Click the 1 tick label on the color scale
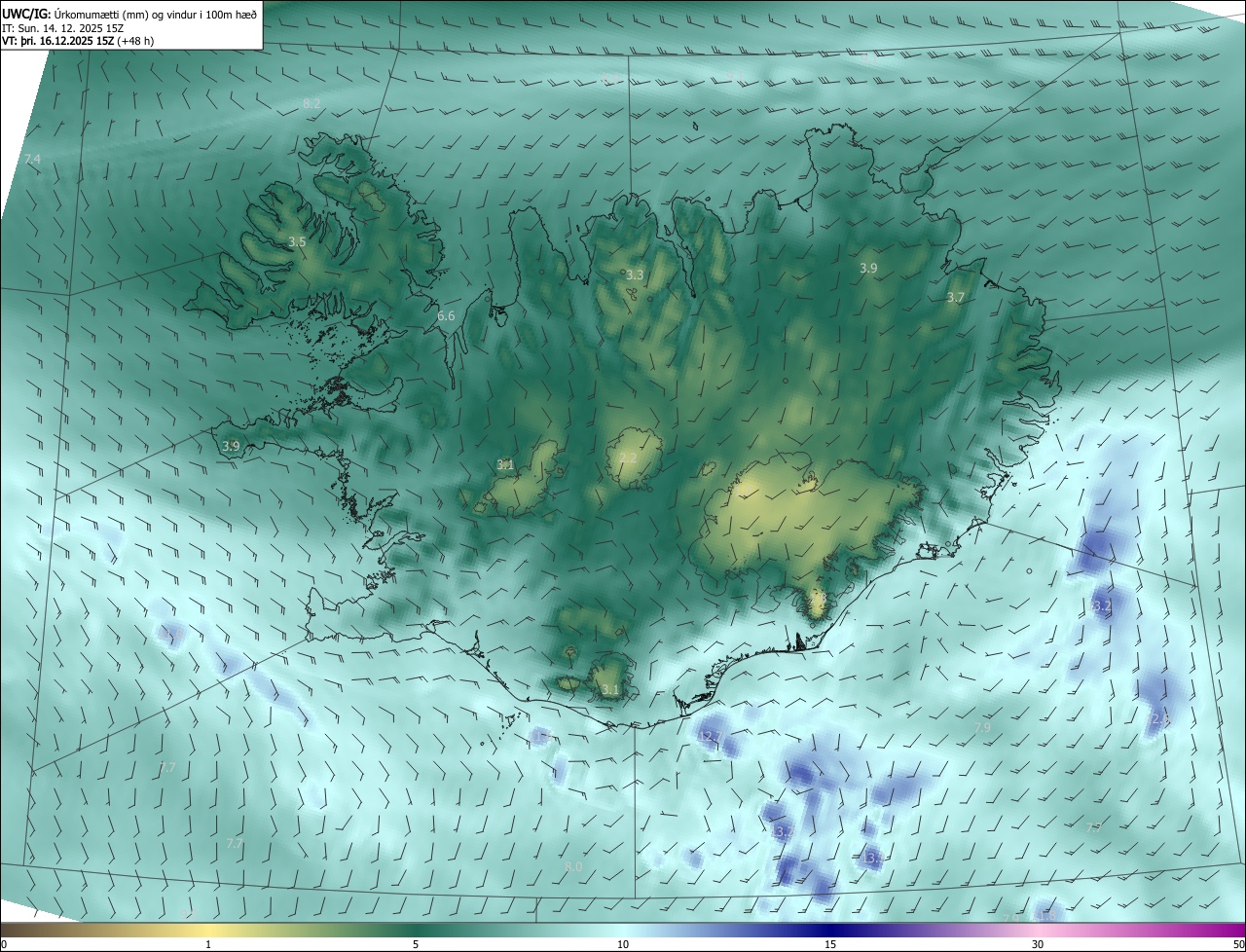This screenshot has width=1246, height=952. (208, 944)
